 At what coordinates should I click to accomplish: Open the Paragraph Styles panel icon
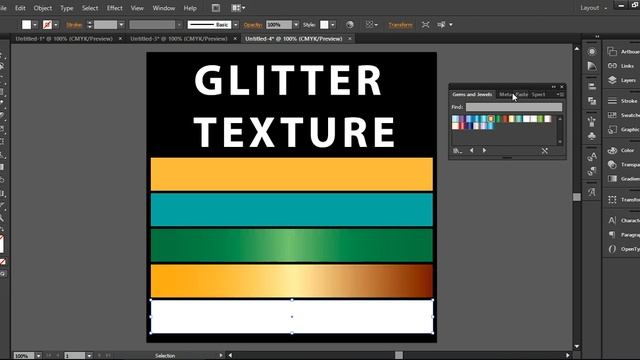(x=592, y=171)
